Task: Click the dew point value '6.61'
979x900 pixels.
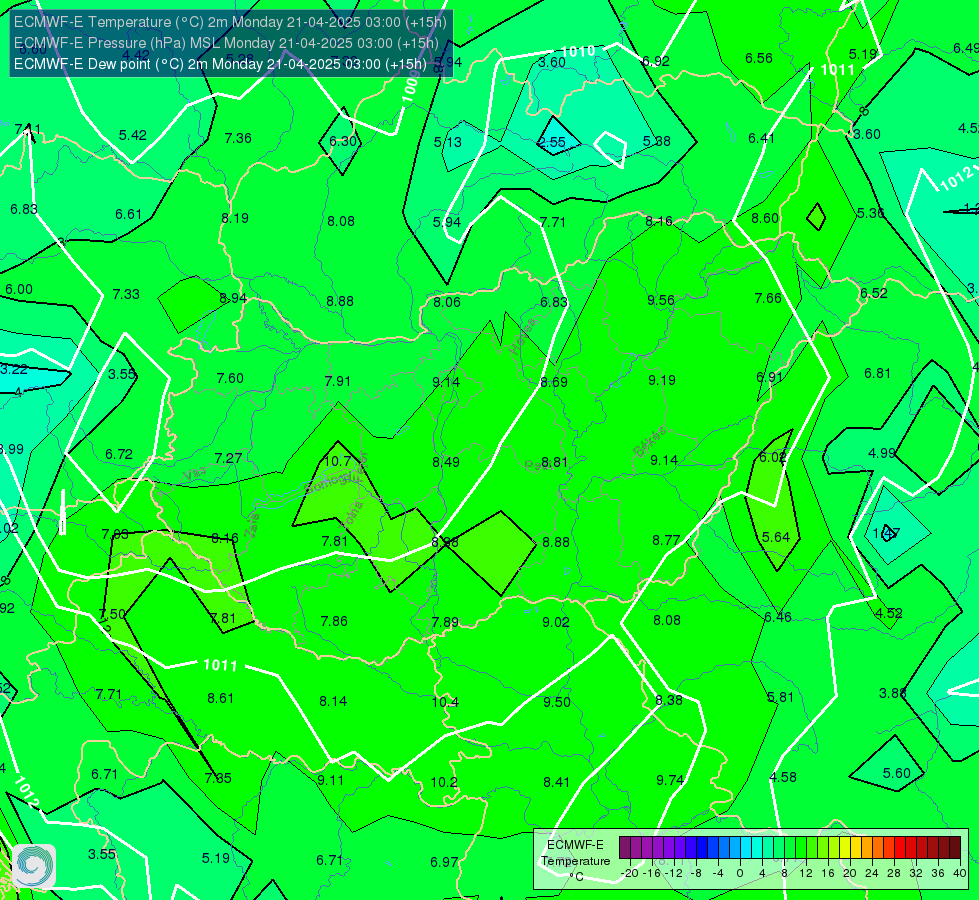Action: tap(129, 214)
